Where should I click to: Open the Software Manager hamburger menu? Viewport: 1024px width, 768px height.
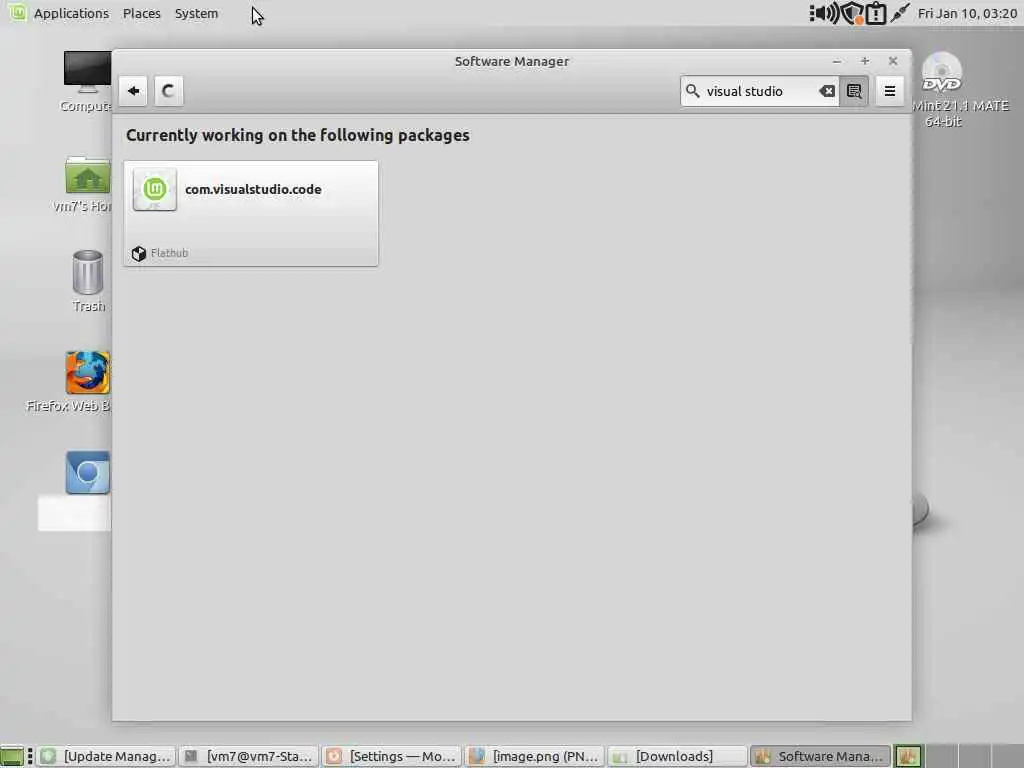(x=889, y=91)
